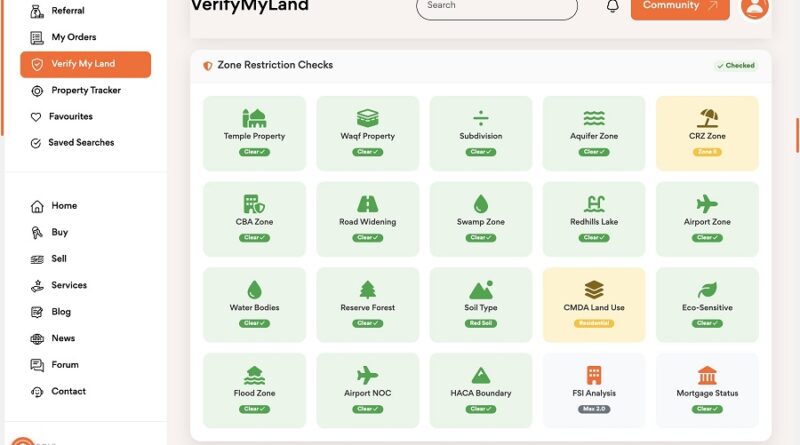Screen dimensions: 800x445
Task: Click the CRZ Zone beach umbrella icon
Action: coord(707,118)
